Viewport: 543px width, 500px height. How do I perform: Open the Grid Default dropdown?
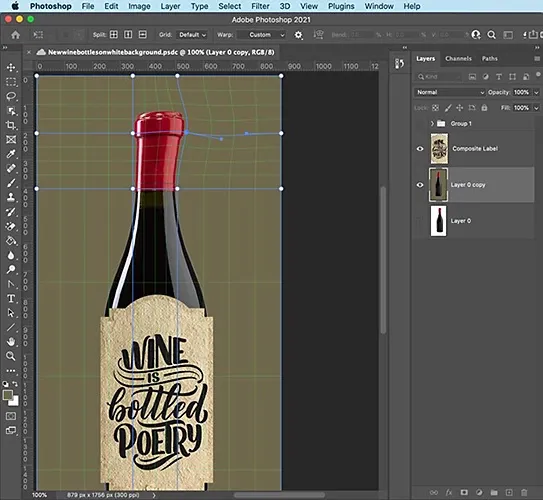pyautogui.click(x=192, y=35)
